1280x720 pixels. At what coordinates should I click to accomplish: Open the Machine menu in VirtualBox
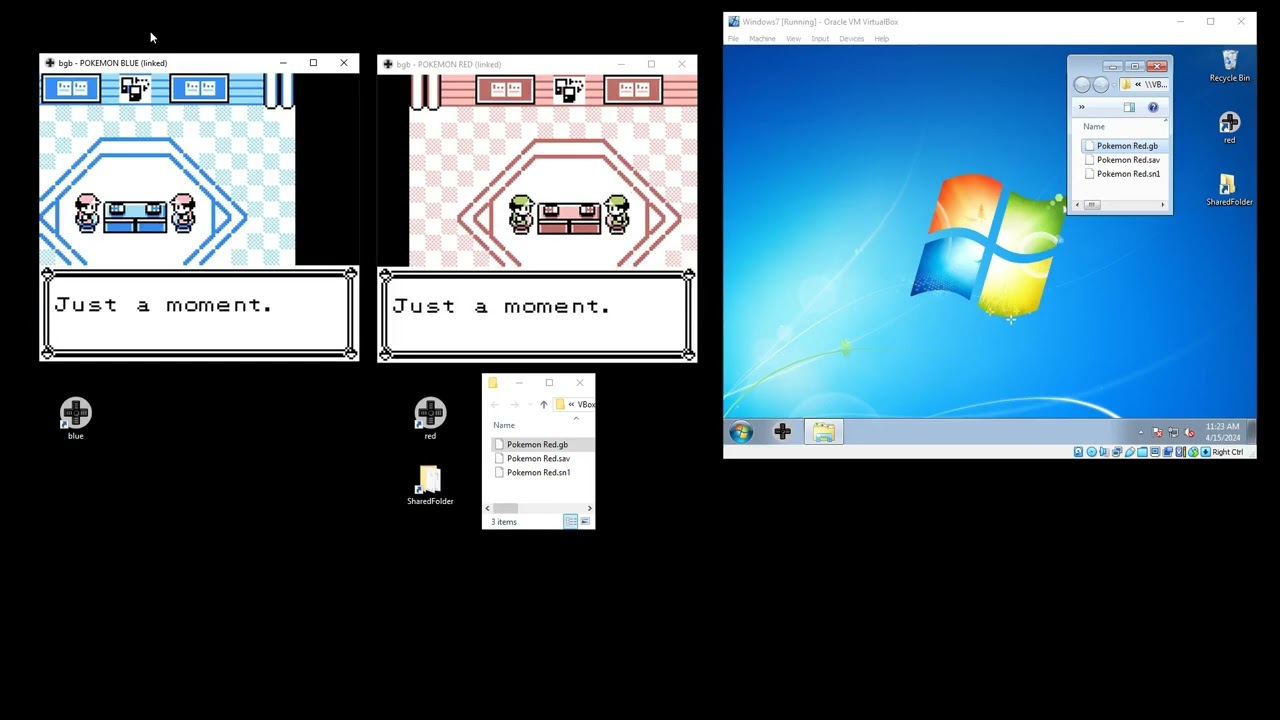762,38
